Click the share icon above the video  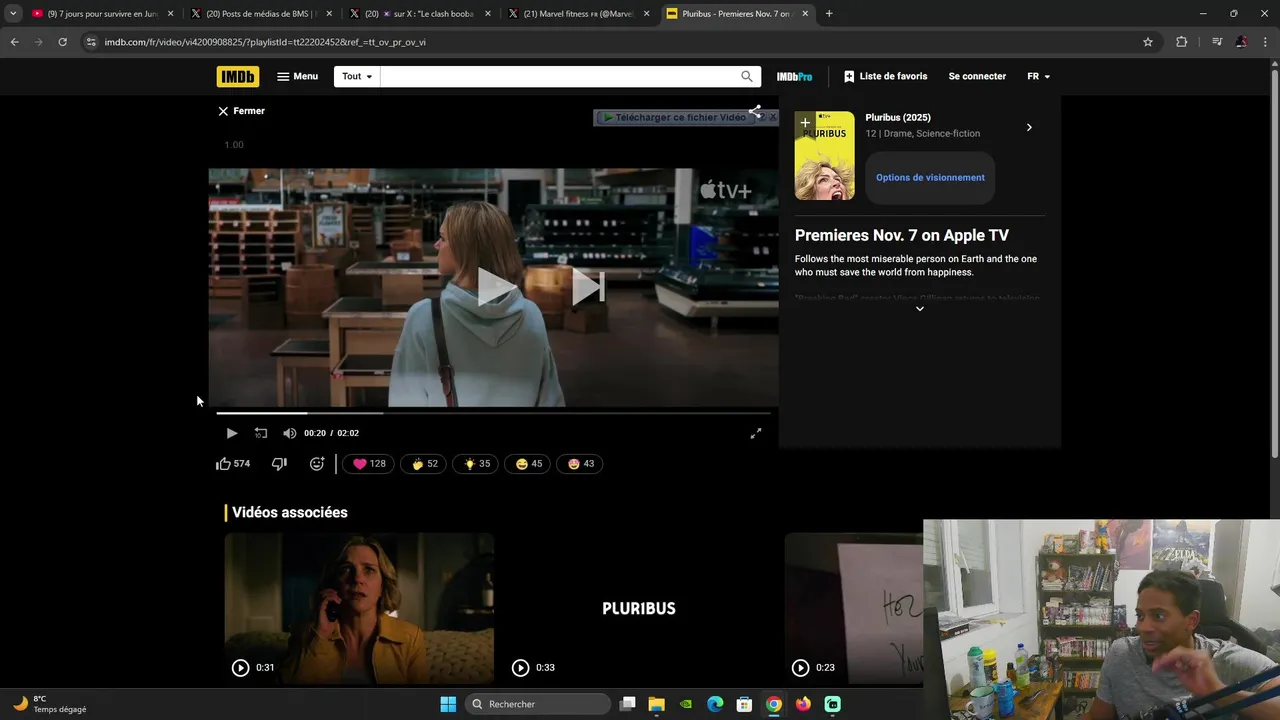[755, 111]
